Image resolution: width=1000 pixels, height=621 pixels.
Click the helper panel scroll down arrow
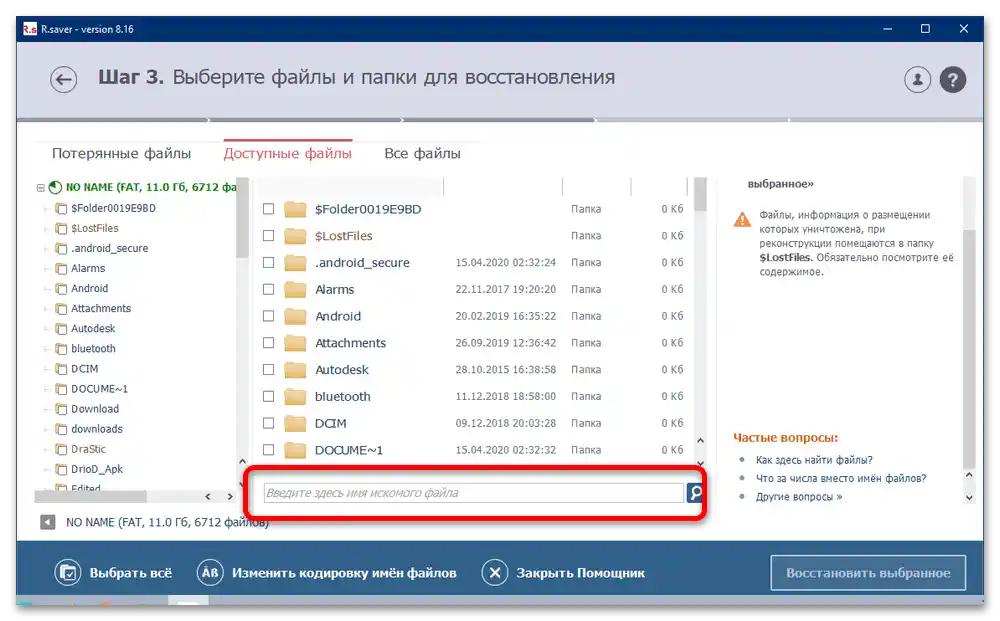pyautogui.click(x=969, y=498)
